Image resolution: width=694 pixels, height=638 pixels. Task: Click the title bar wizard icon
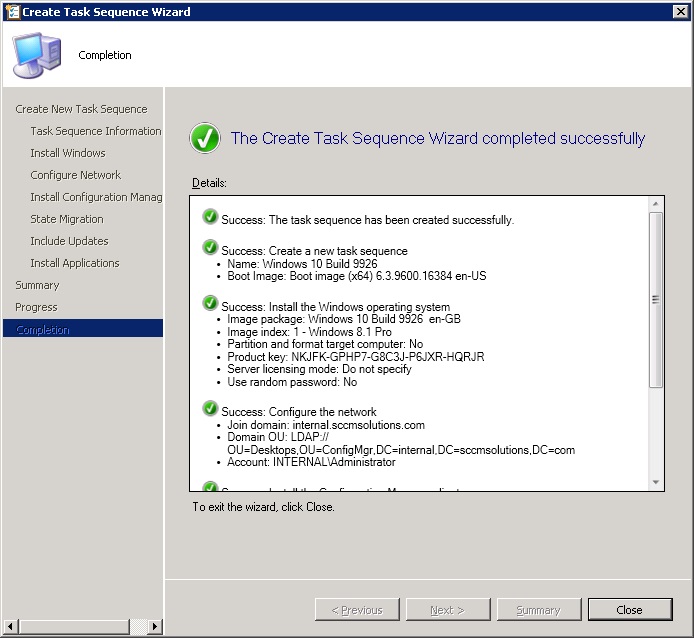(11, 11)
